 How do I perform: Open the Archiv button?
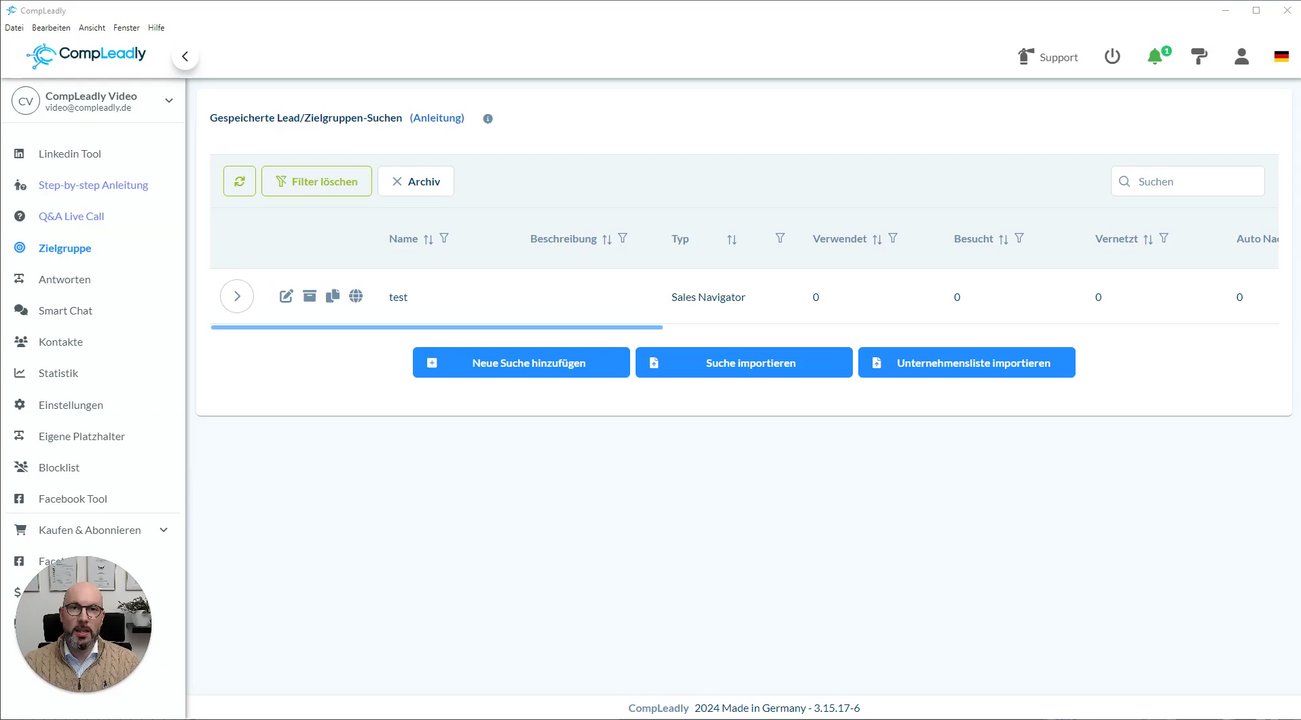[416, 181]
